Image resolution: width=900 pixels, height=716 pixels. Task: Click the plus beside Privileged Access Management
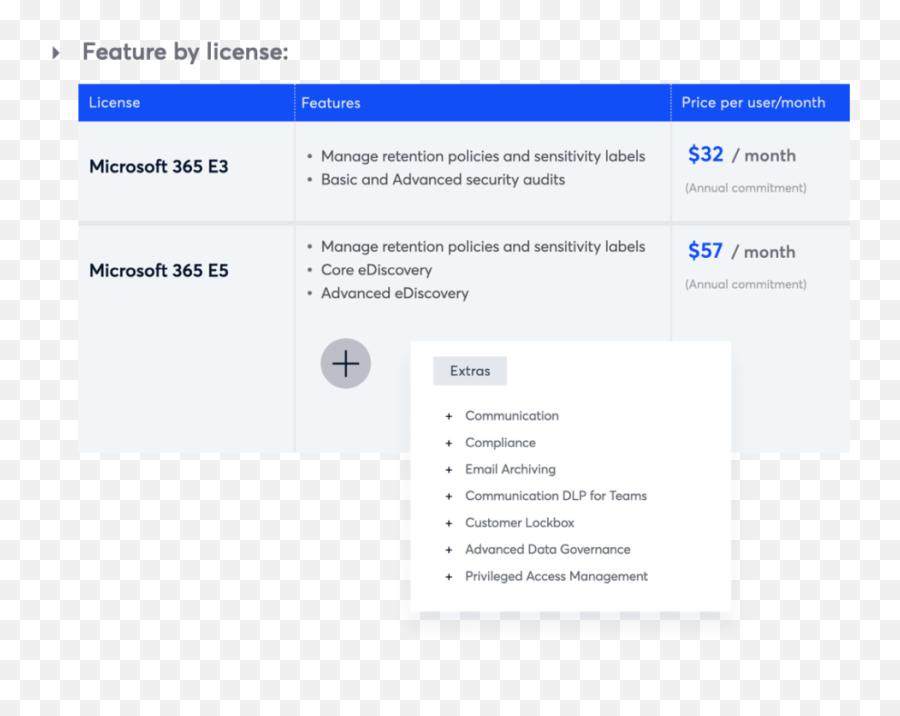(447, 576)
